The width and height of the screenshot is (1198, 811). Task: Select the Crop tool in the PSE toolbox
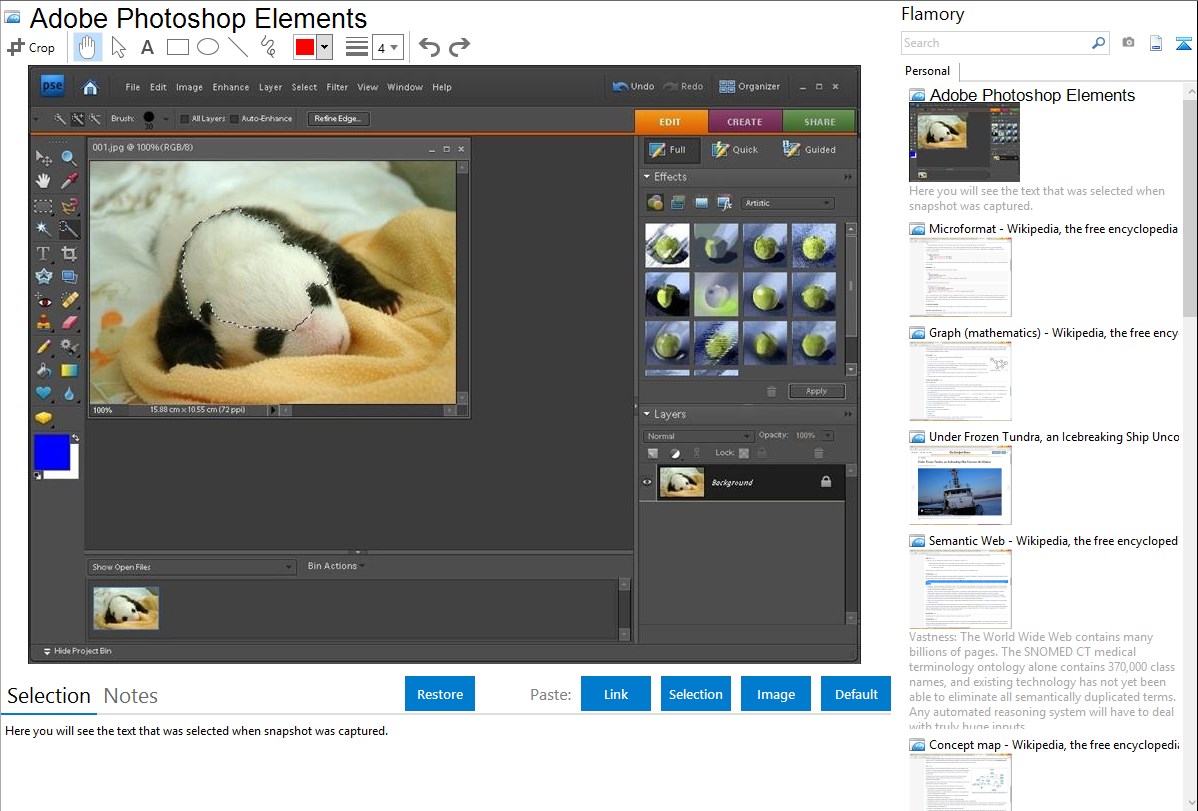[x=69, y=253]
